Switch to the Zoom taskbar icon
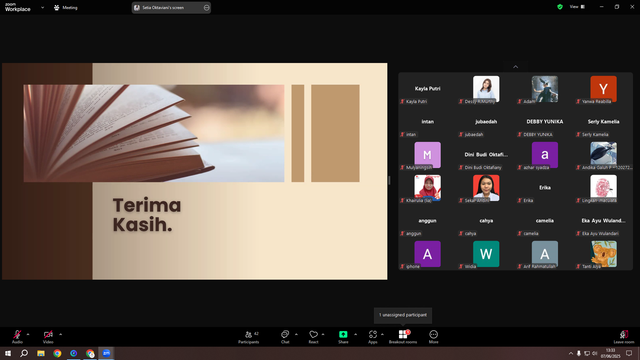 (x=107, y=353)
